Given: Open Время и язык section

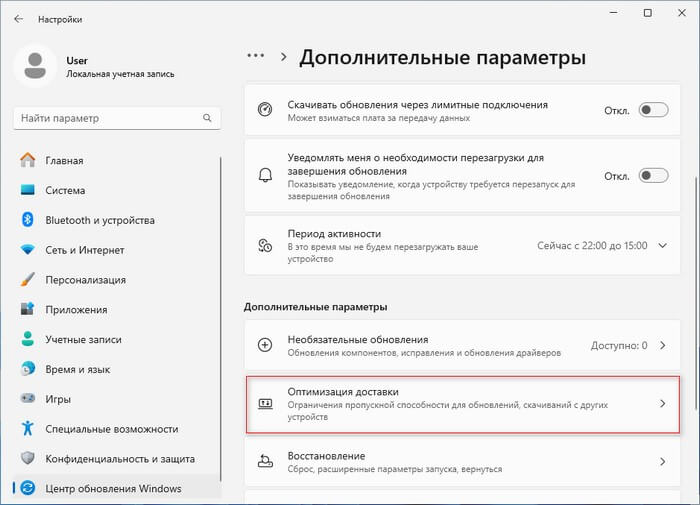Looking at the screenshot, I should 117,369.
